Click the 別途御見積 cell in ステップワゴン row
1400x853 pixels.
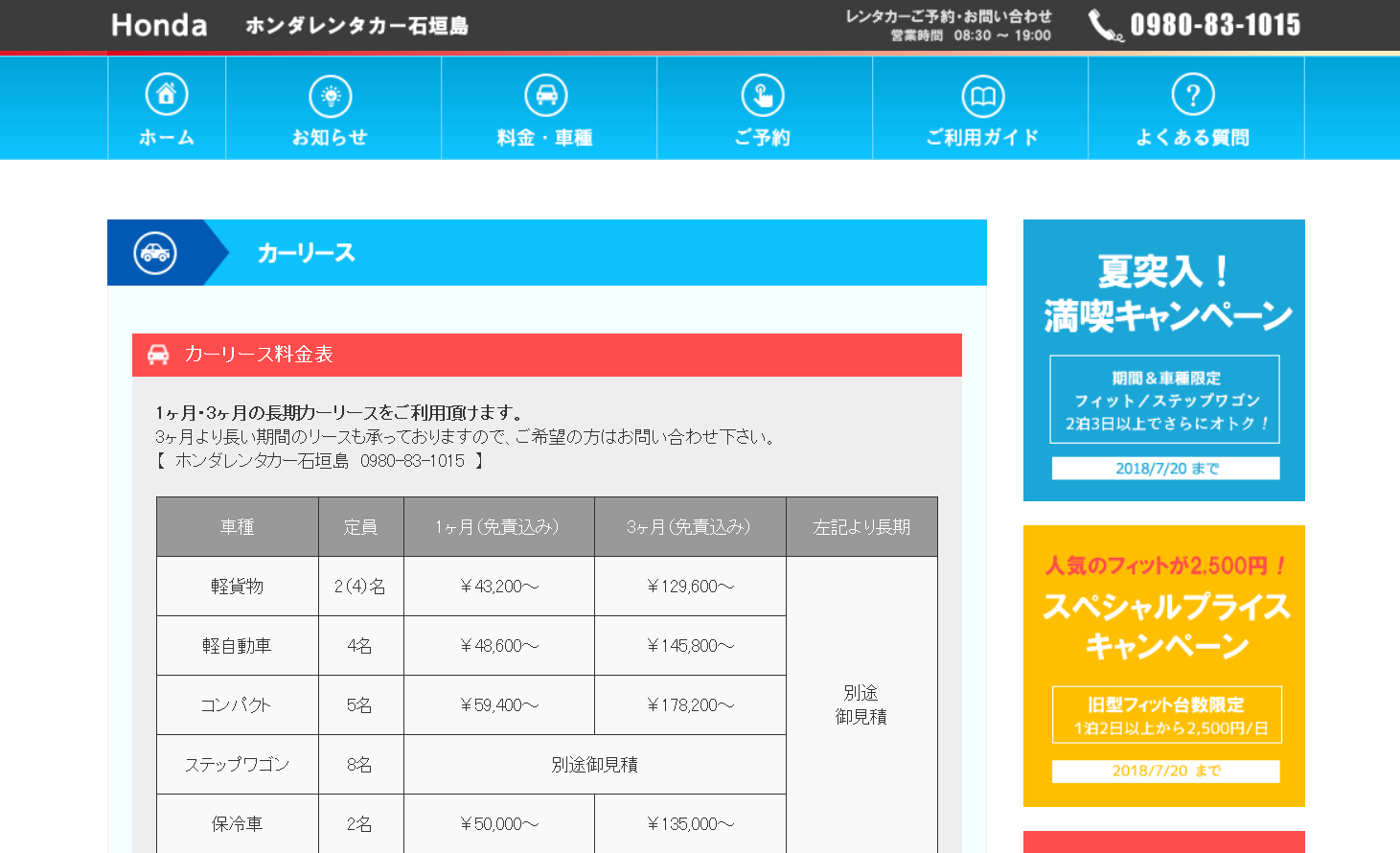click(595, 765)
